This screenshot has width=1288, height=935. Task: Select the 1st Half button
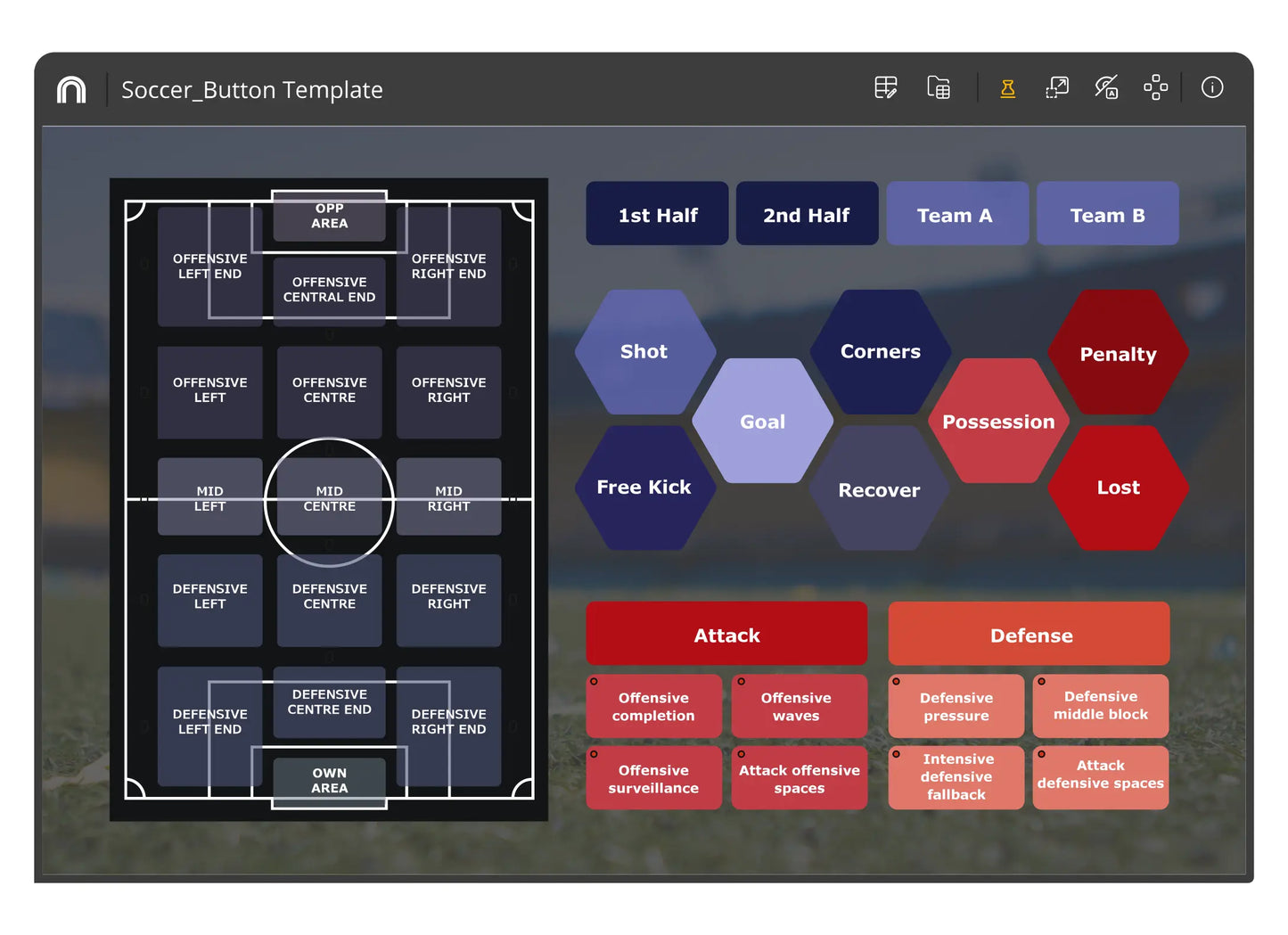pos(657,215)
